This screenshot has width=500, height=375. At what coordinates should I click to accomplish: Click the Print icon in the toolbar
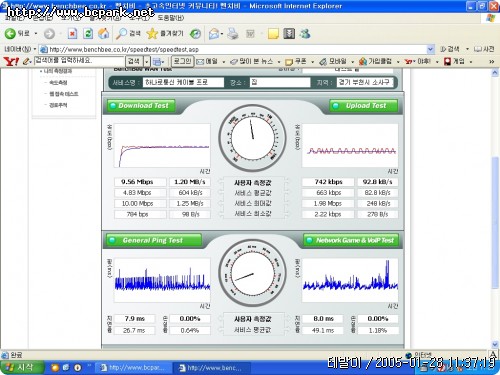click(233, 33)
